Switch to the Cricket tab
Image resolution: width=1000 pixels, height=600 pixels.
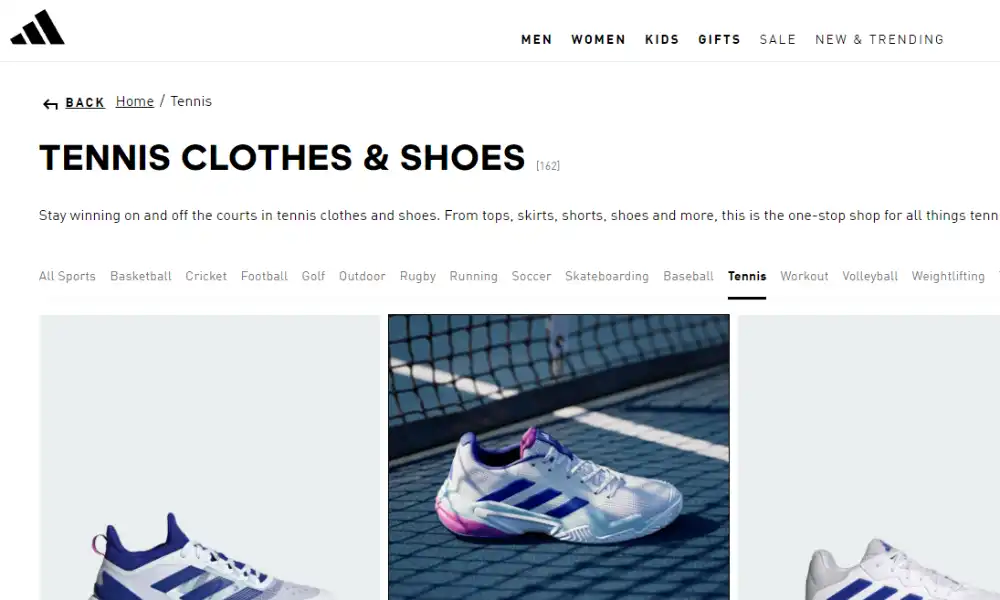[206, 276]
